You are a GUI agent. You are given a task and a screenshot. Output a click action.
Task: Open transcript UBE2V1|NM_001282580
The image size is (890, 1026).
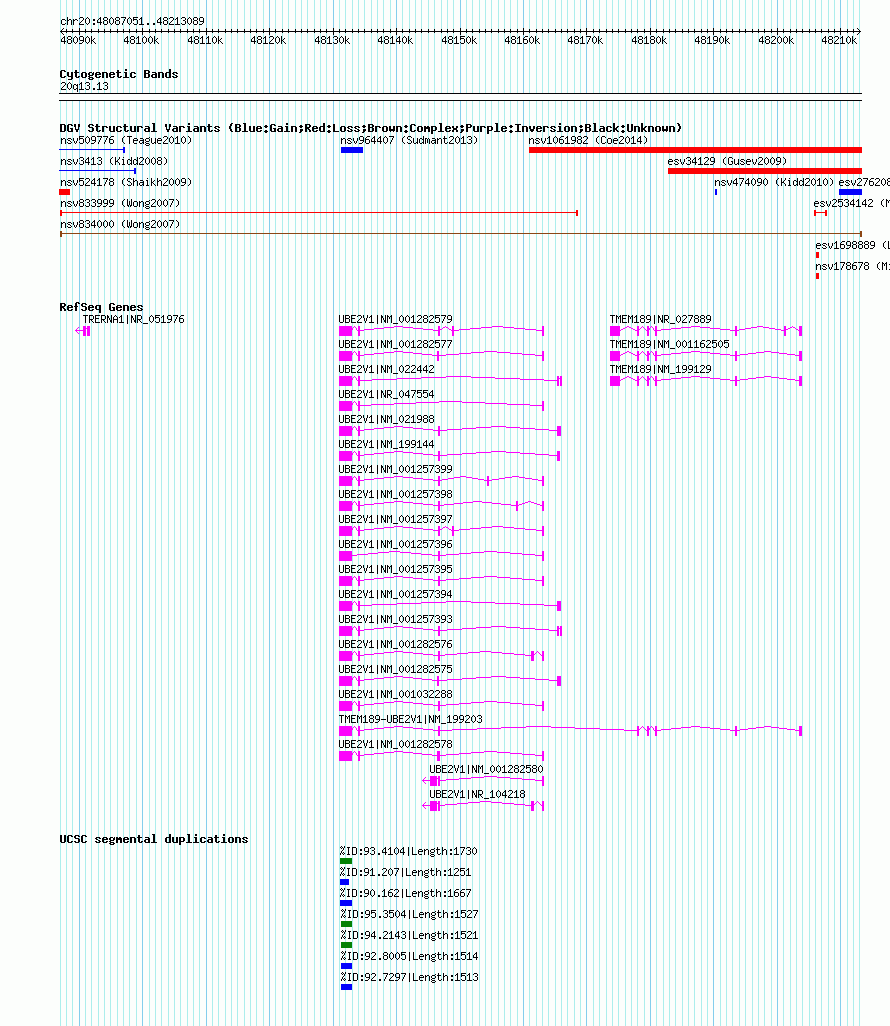pos(486,769)
